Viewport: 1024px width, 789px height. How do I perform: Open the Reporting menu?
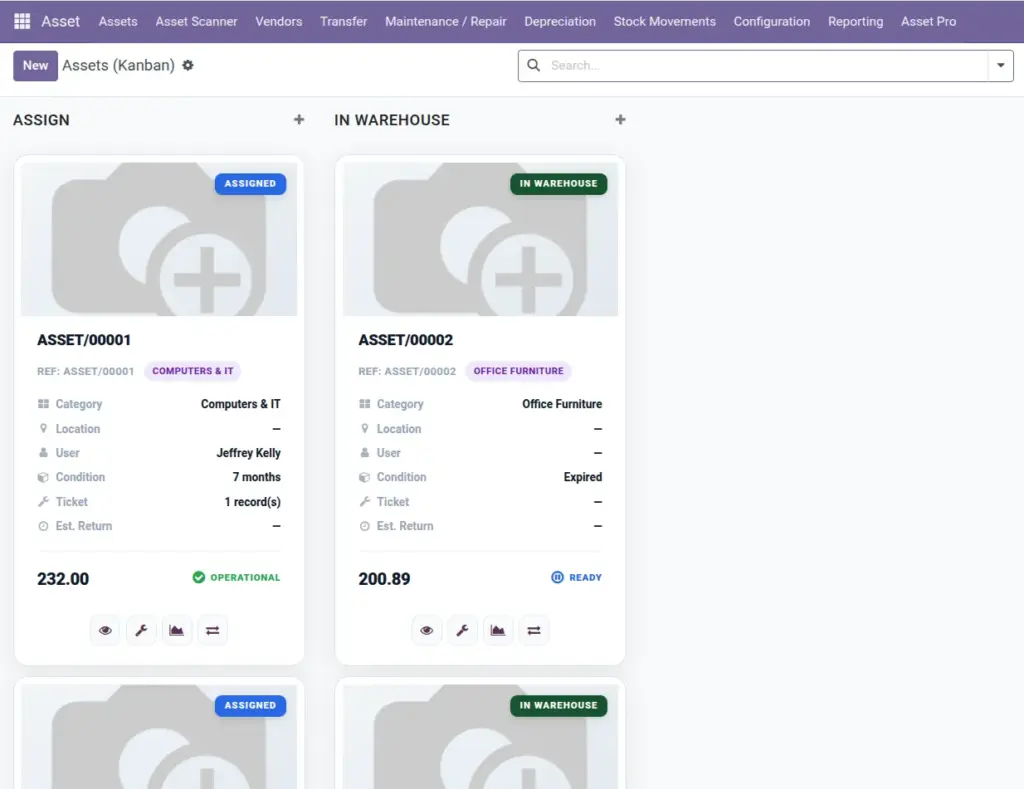pos(856,22)
